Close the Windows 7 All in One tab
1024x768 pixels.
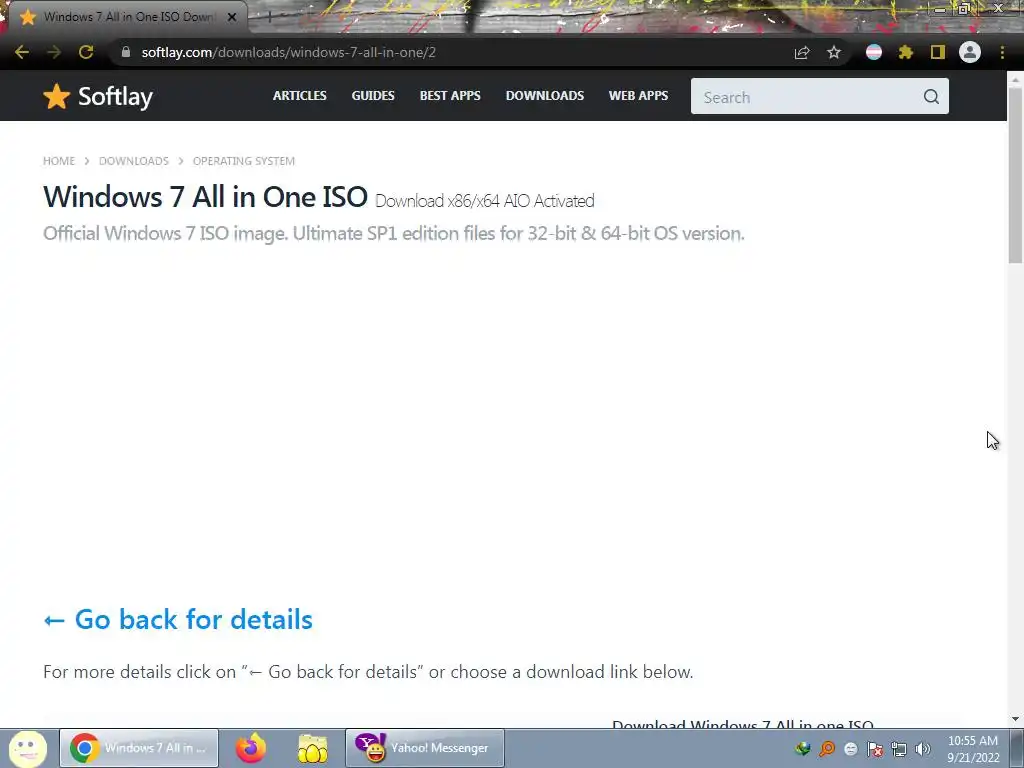point(232,17)
